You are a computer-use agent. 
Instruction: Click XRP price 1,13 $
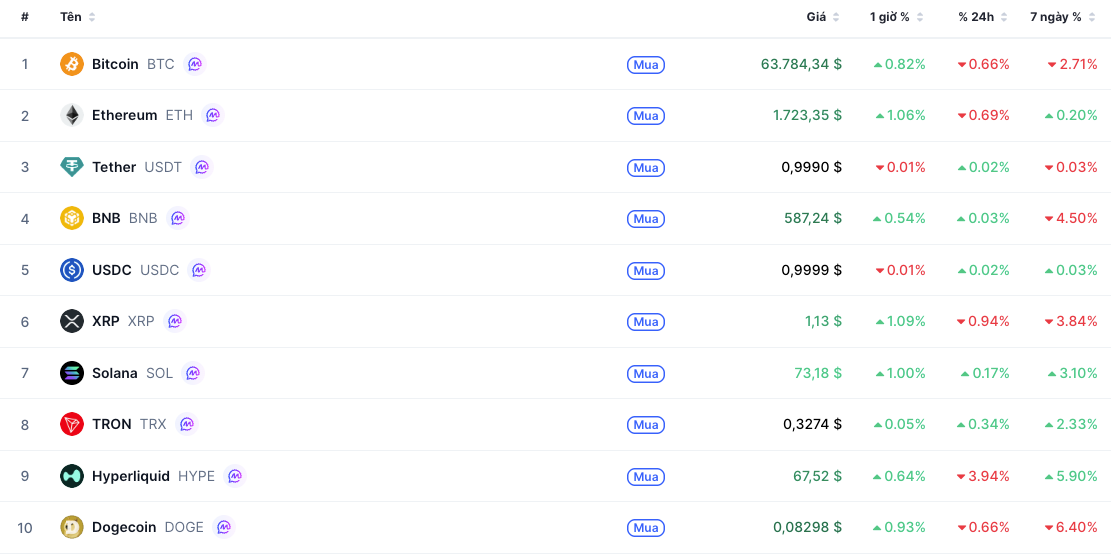[823, 321]
